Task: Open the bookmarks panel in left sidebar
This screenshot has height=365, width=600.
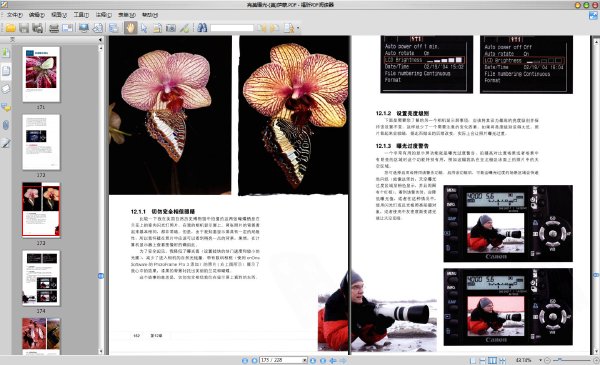Action: [6, 52]
